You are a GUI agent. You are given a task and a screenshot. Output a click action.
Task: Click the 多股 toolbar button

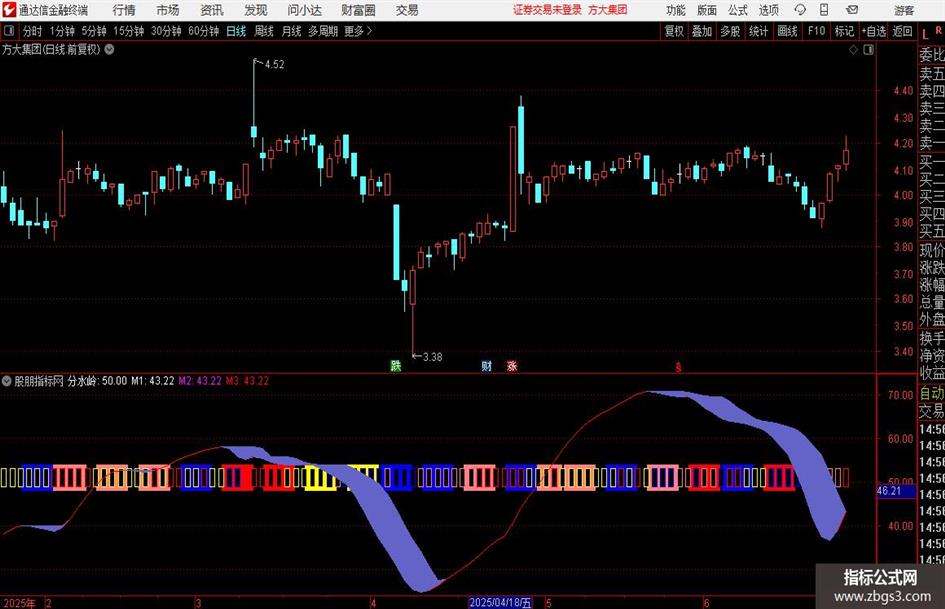[730, 31]
